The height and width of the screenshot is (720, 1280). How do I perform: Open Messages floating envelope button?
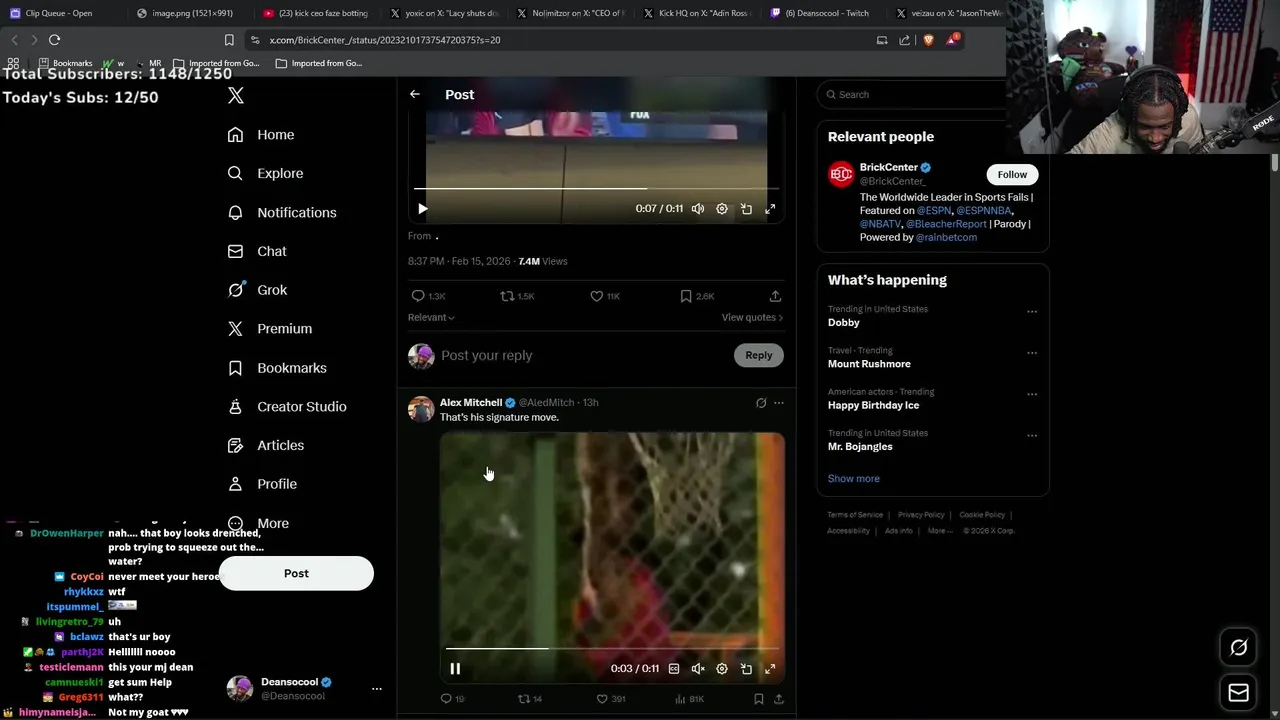click(1238, 692)
